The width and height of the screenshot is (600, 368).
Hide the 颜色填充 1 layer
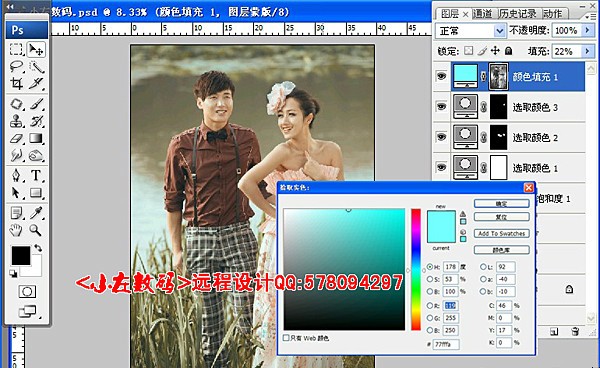pos(441,76)
